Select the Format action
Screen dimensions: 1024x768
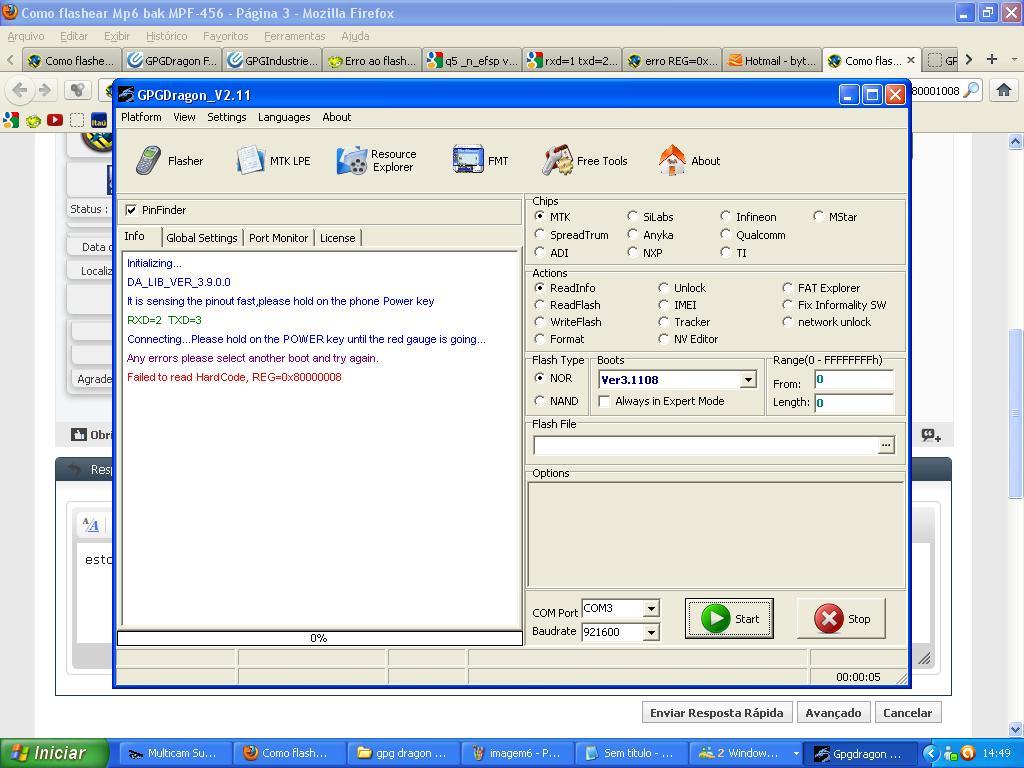pos(539,339)
